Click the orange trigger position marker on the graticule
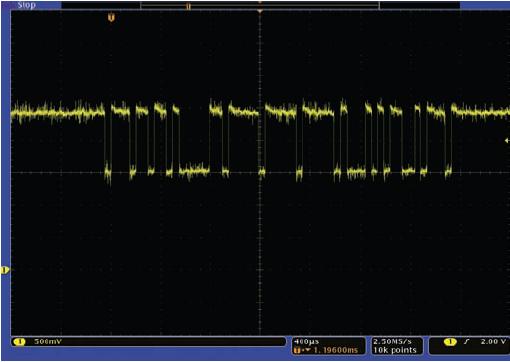Viewport: 510px width, 362px height. tap(111, 17)
